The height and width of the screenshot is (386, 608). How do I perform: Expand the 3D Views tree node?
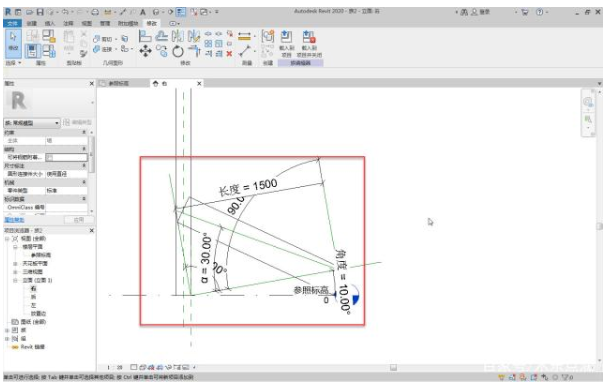click(15, 272)
